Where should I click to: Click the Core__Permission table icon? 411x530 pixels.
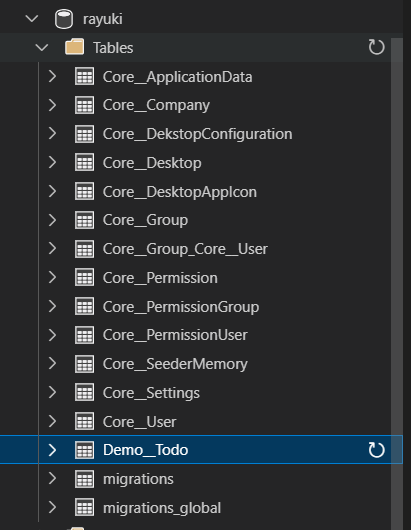(x=84, y=278)
